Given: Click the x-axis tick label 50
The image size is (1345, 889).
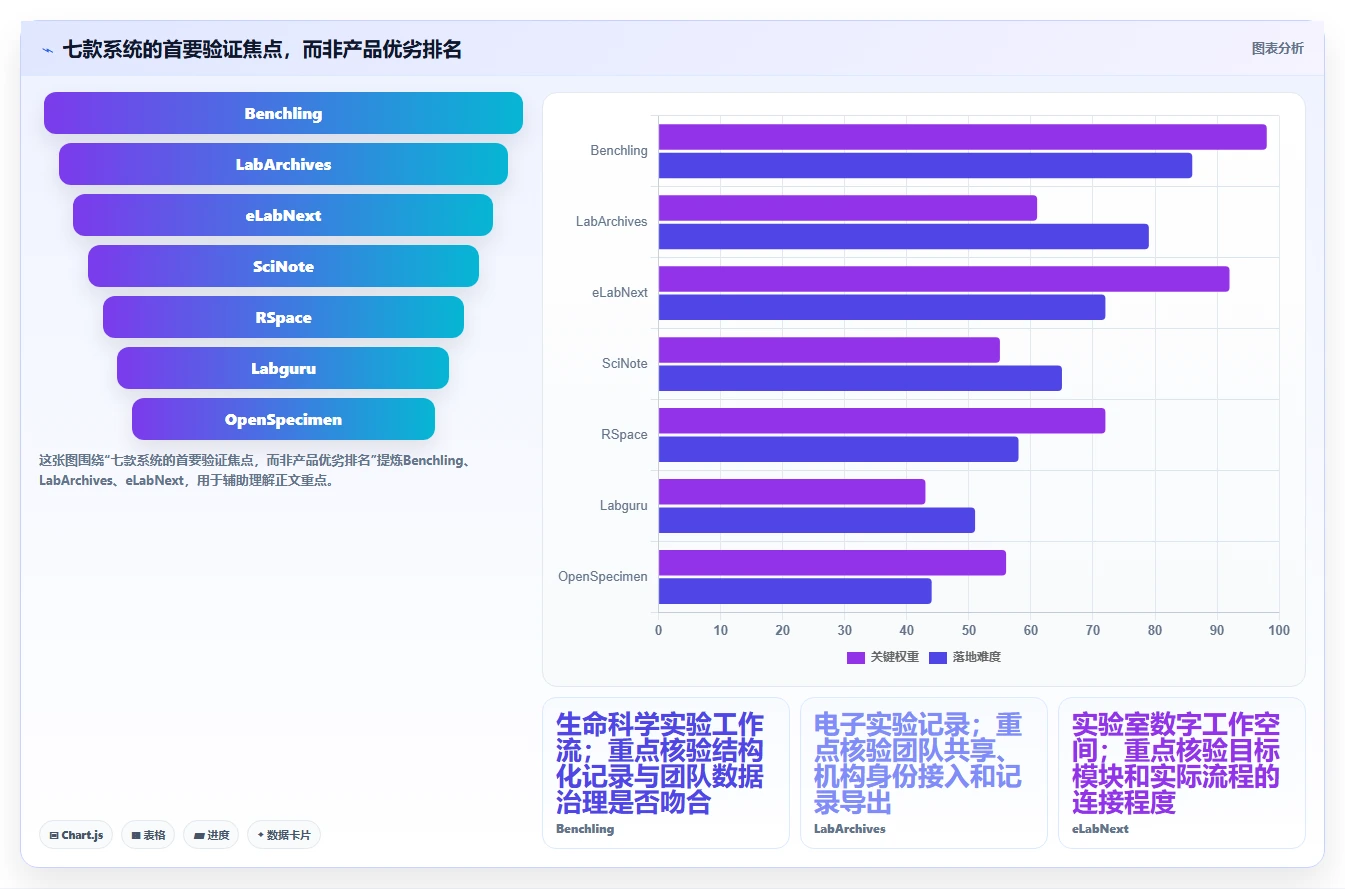Looking at the screenshot, I should [968, 630].
